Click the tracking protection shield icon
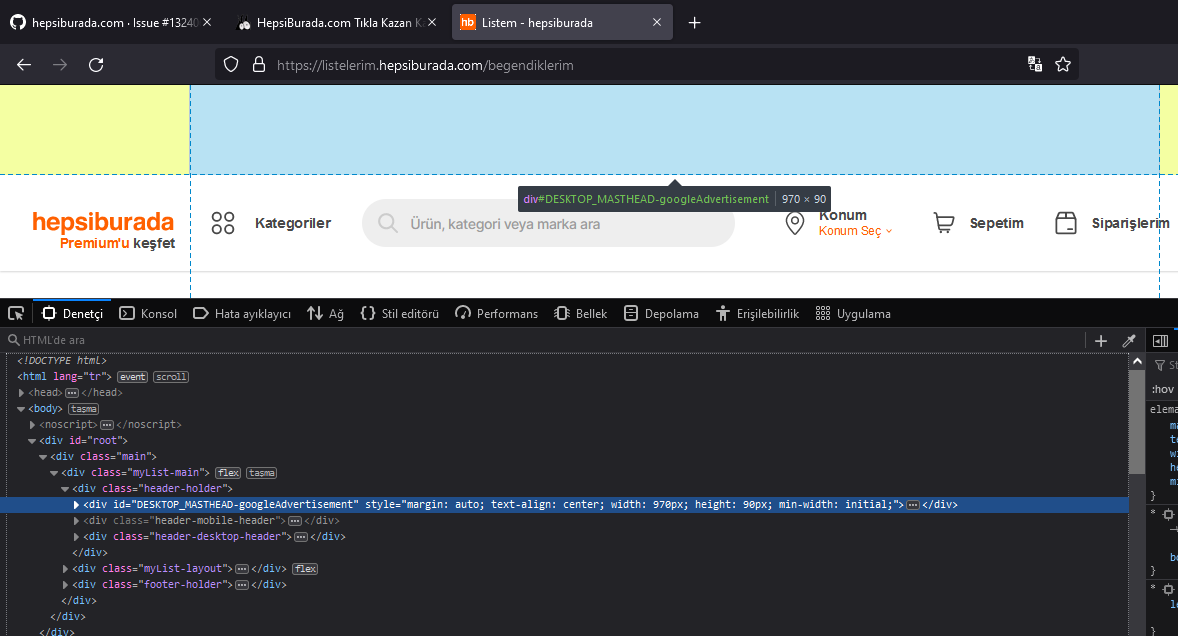Image resolution: width=1178 pixels, height=636 pixels. (x=231, y=64)
